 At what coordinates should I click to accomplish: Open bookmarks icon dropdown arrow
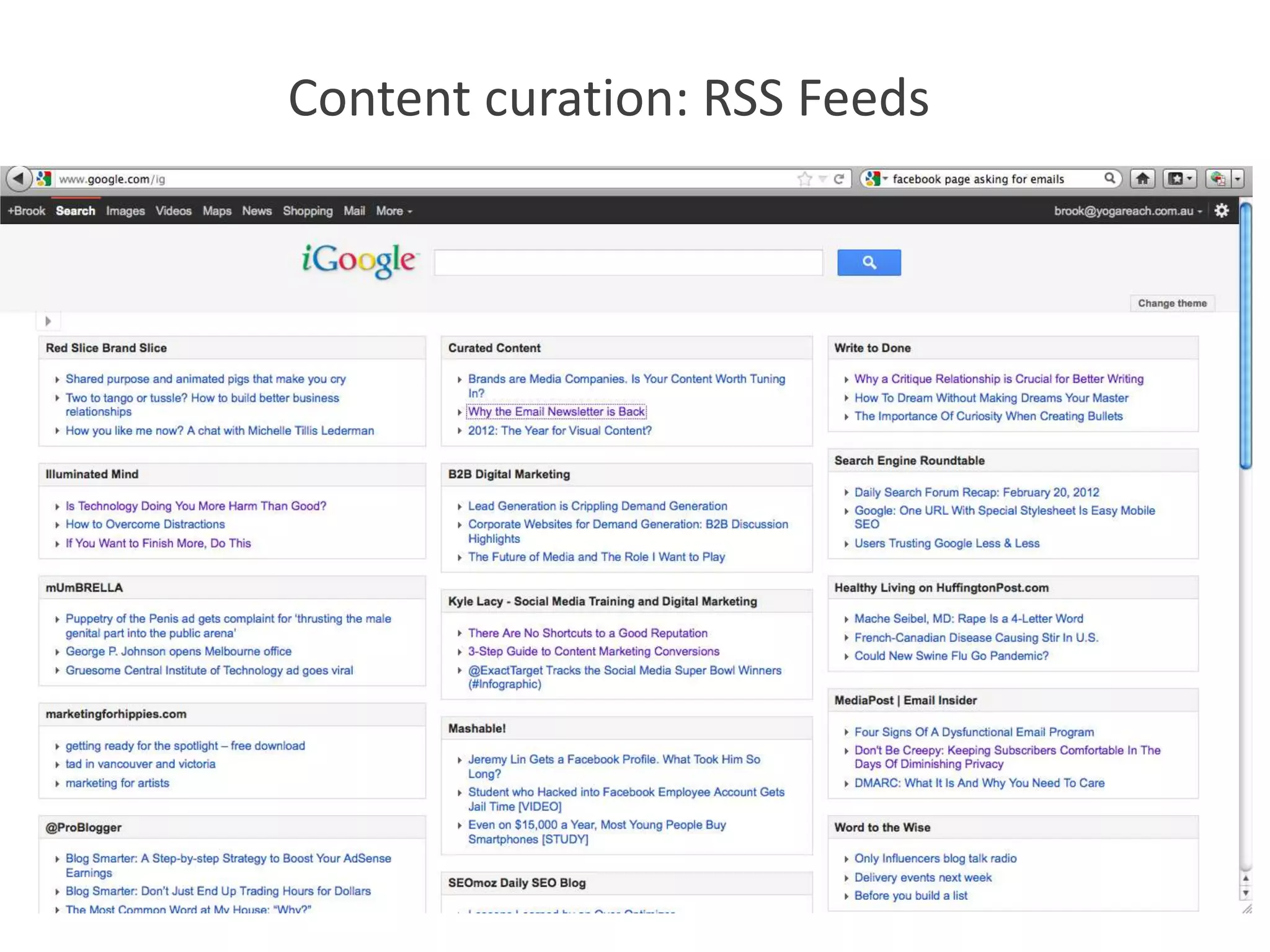[1189, 179]
